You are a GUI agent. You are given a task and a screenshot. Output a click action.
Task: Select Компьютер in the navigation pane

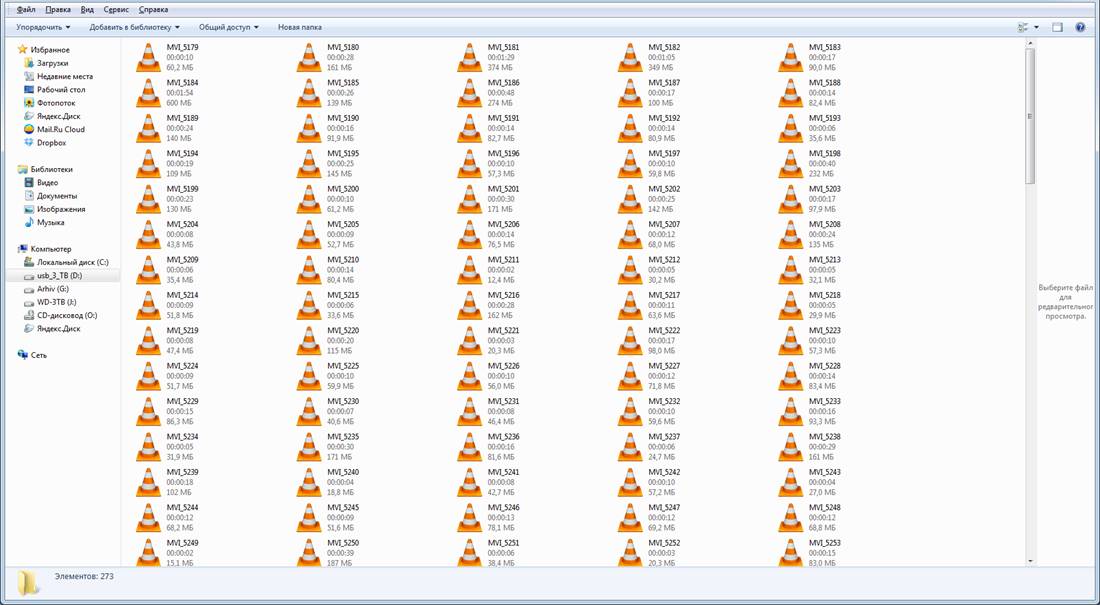click(x=51, y=249)
